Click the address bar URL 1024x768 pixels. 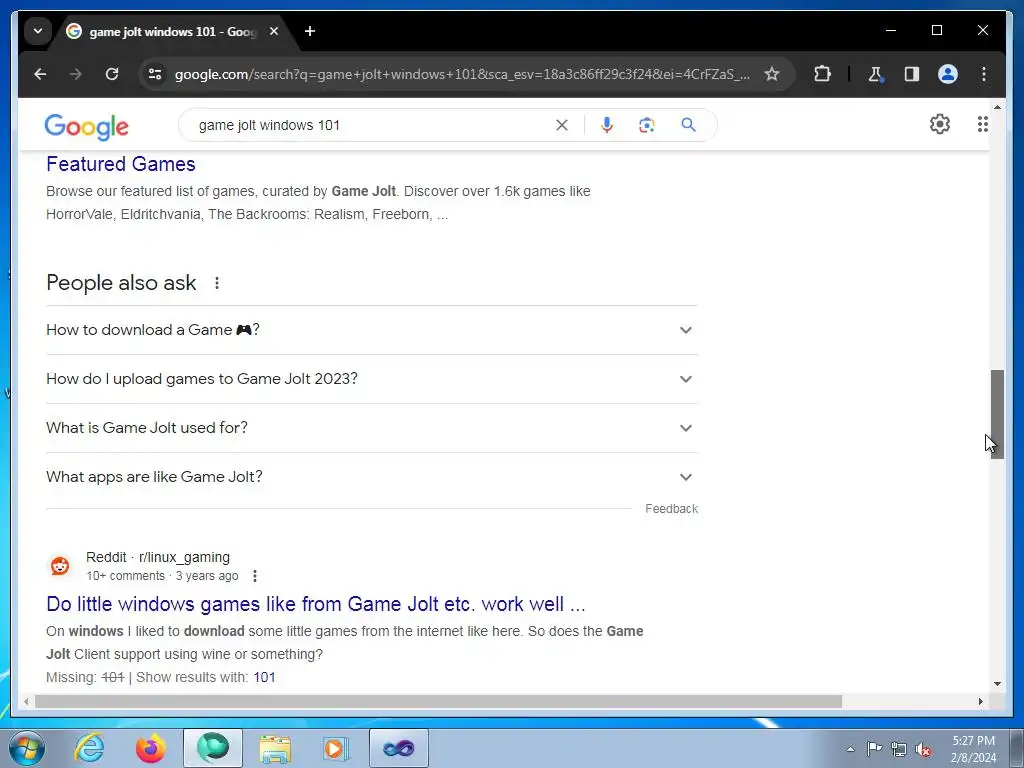tap(462, 74)
